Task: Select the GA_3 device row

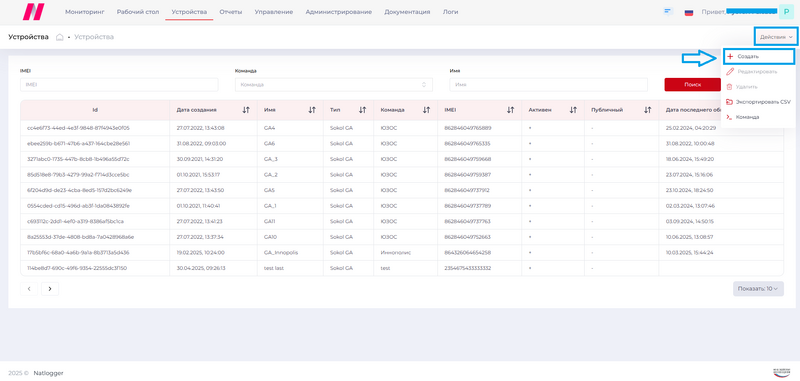Action: [x=402, y=159]
